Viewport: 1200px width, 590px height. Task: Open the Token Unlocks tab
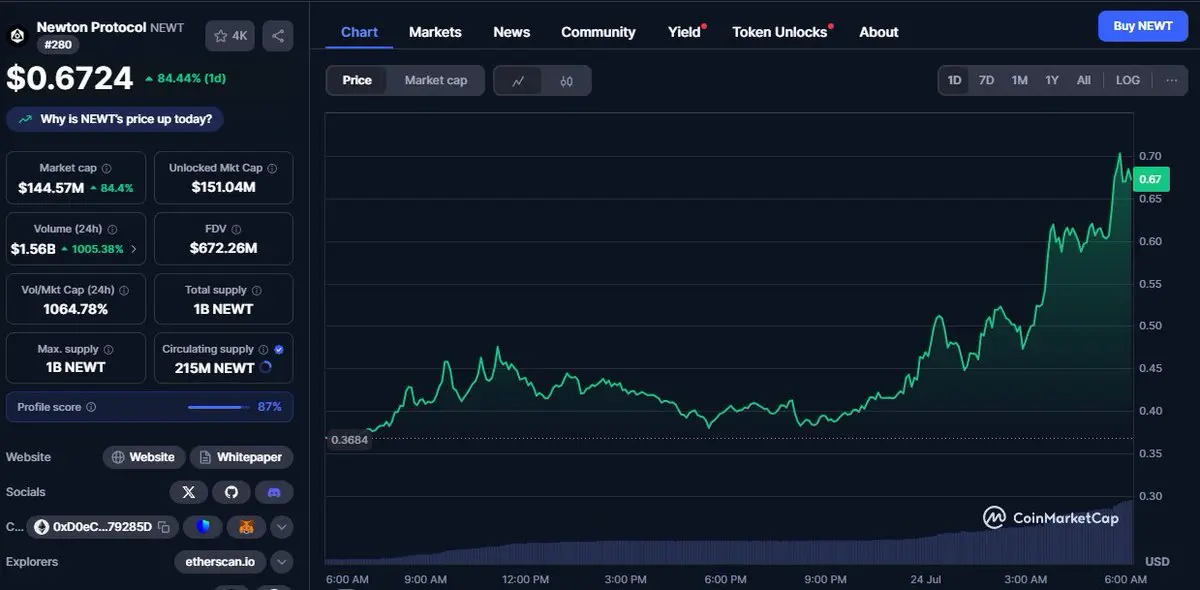[x=780, y=32]
